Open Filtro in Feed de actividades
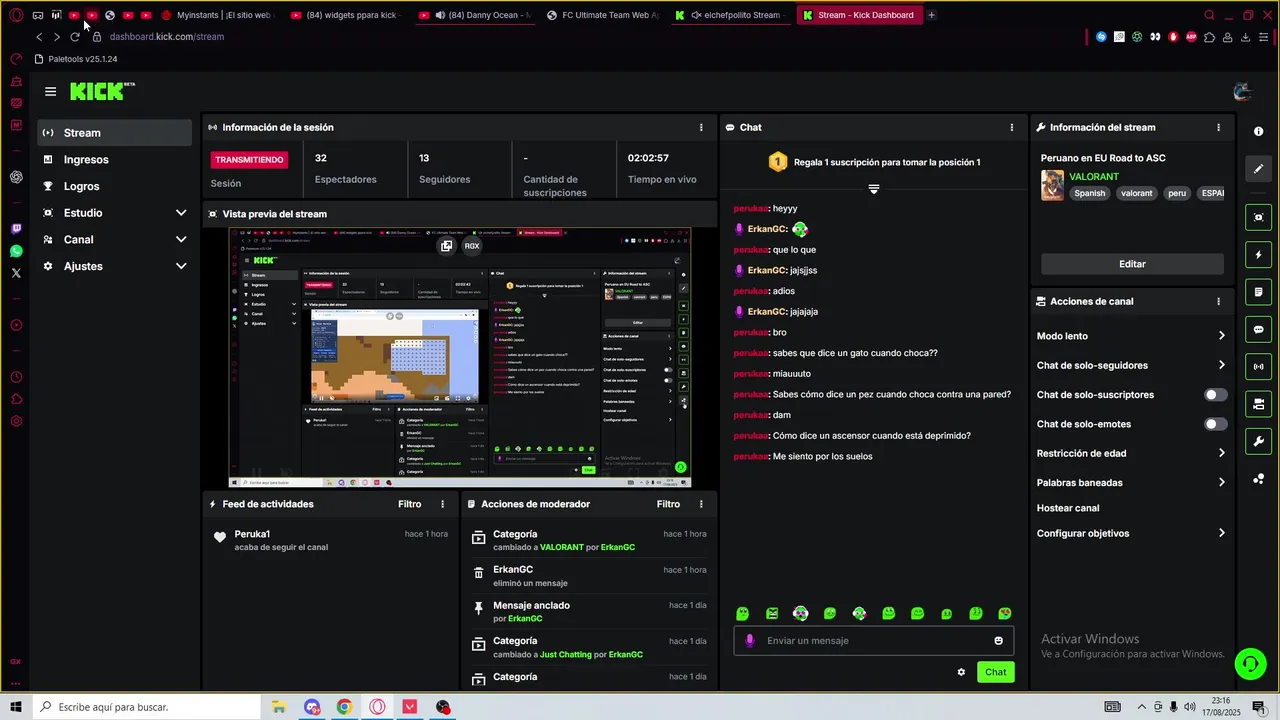 point(409,504)
